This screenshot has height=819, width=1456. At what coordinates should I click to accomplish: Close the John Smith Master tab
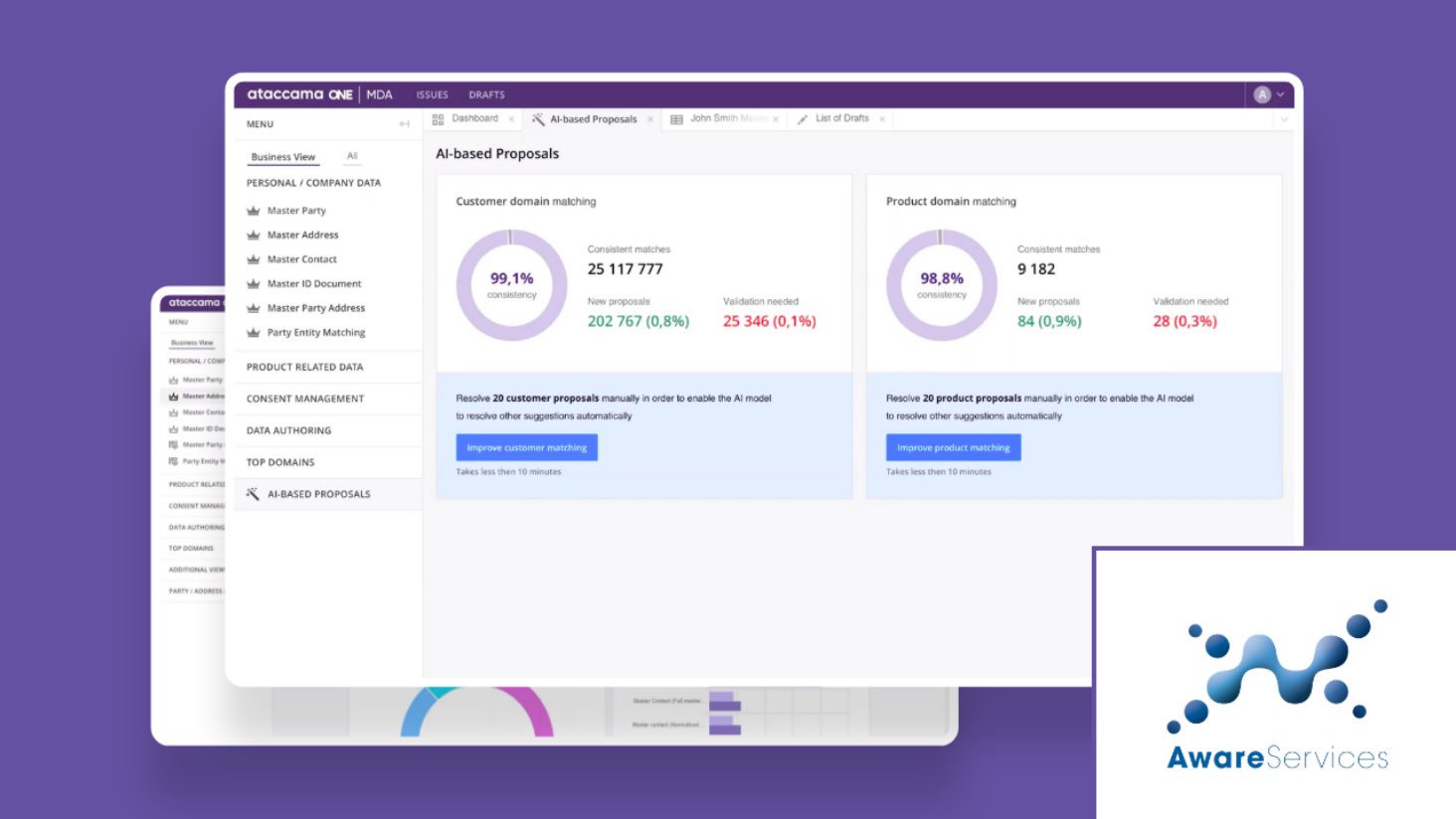tap(777, 118)
